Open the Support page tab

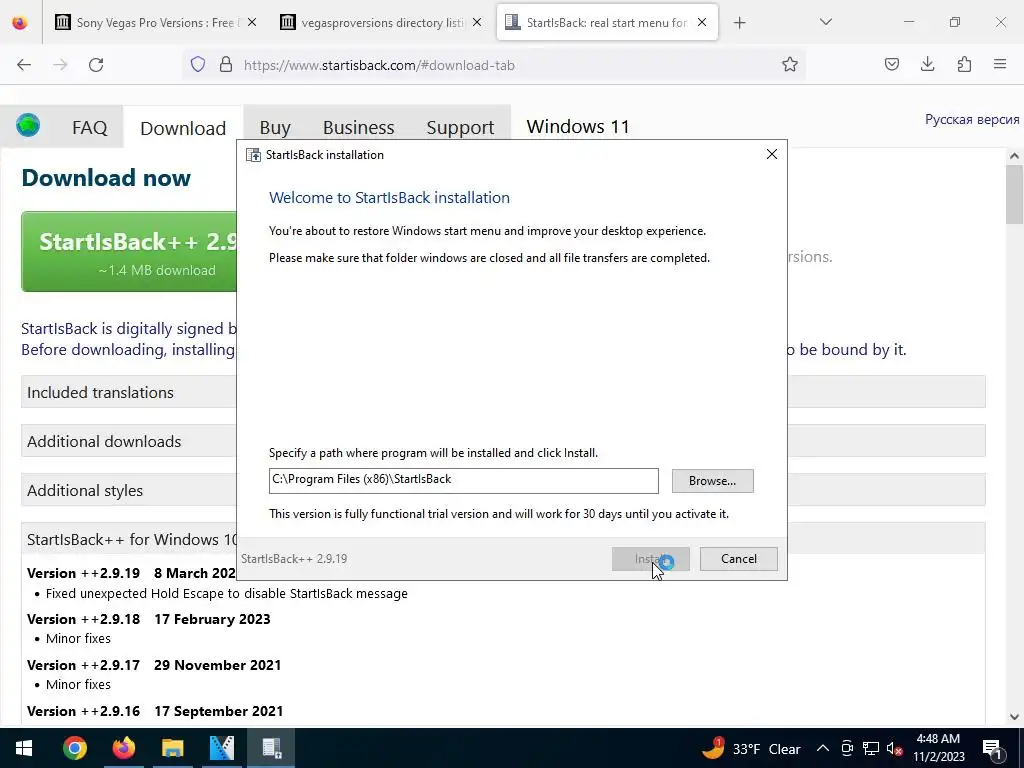(x=460, y=127)
